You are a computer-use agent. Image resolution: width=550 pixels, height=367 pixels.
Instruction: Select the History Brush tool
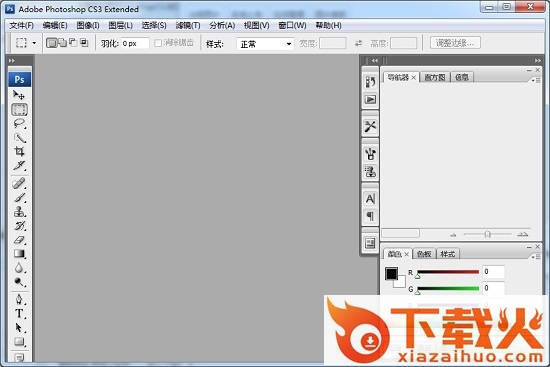coord(19,226)
